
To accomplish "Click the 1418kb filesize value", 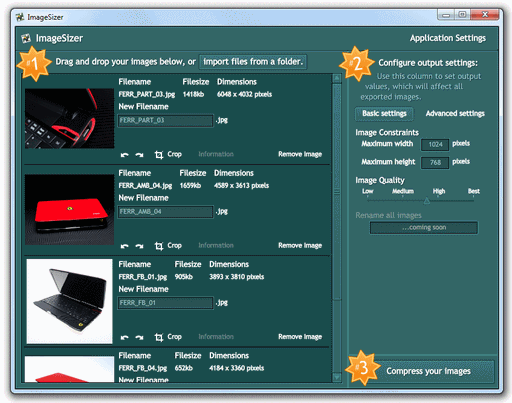I will pyautogui.click(x=193, y=94).
